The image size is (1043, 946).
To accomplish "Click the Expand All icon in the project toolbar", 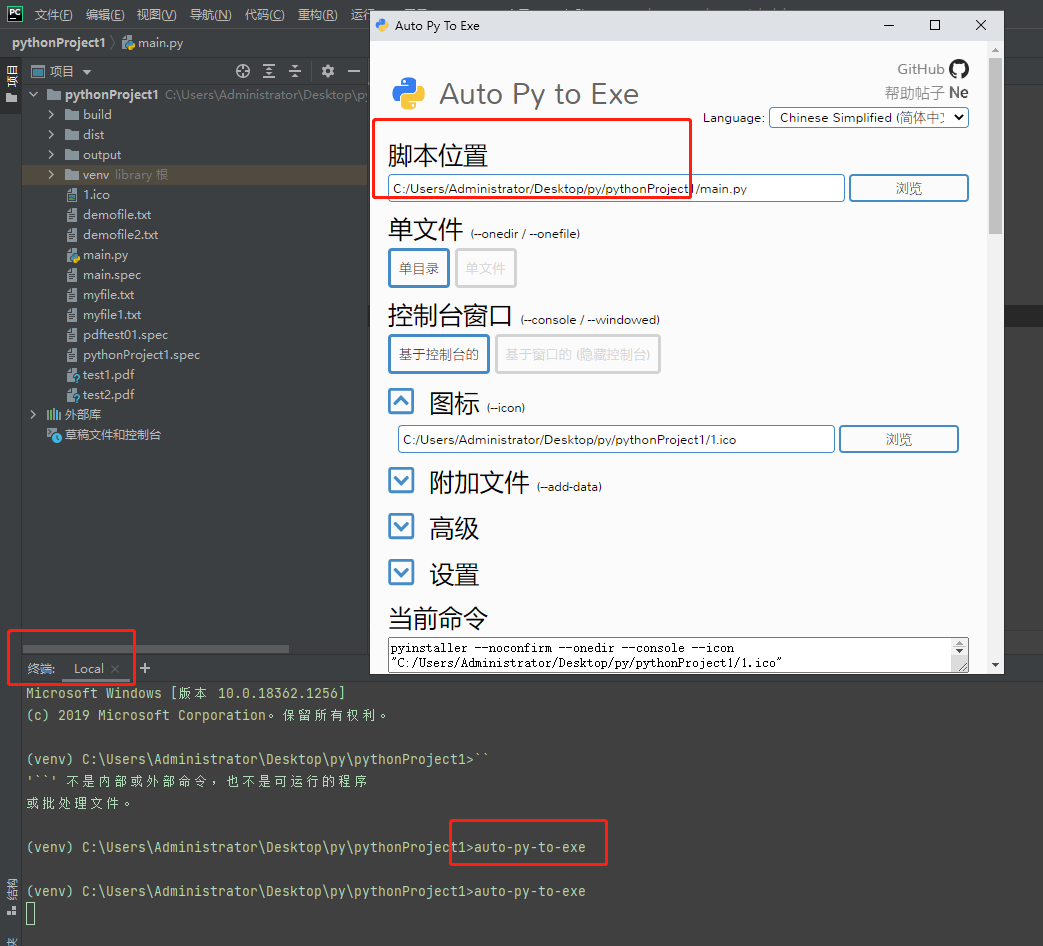I will [x=269, y=71].
